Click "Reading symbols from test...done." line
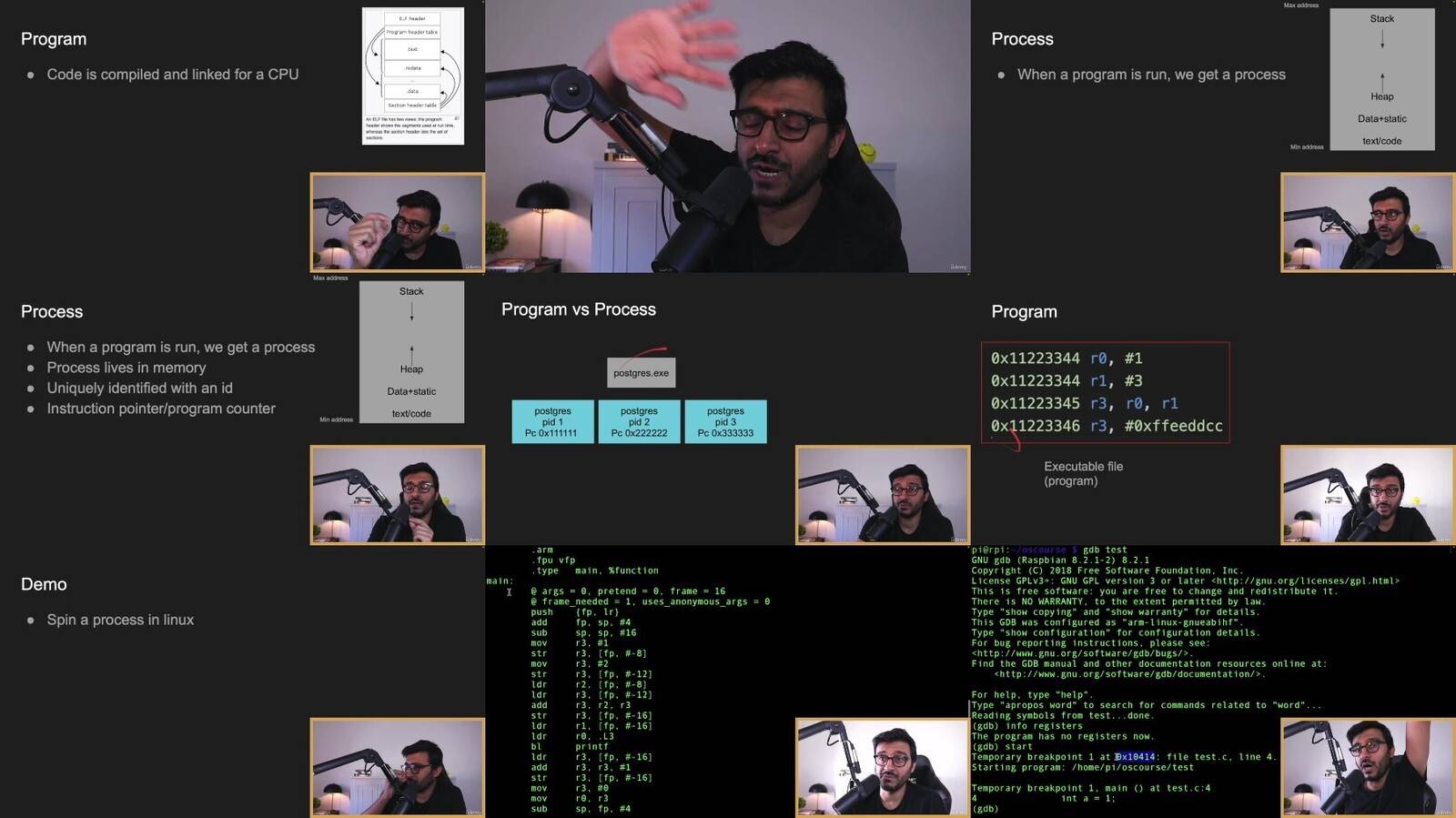The width and height of the screenshot is (1456, 818). click(x=1062, y=716)
